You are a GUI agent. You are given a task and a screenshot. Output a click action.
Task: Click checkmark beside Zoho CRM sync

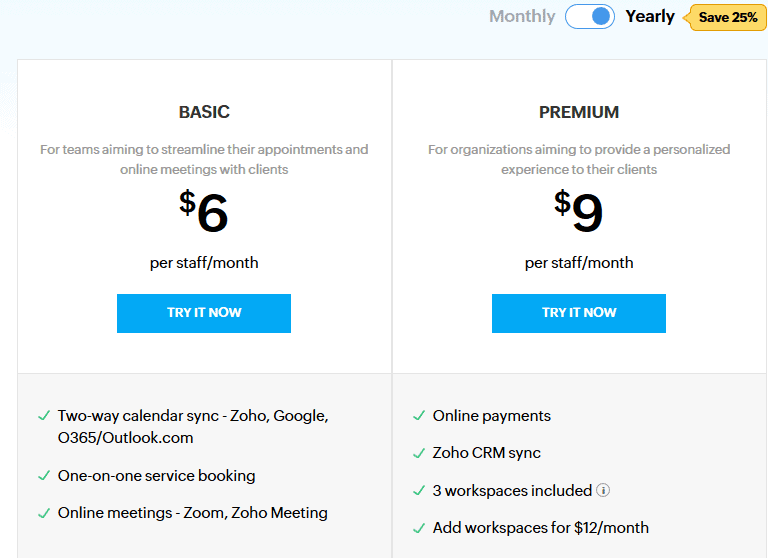(418, 453)
